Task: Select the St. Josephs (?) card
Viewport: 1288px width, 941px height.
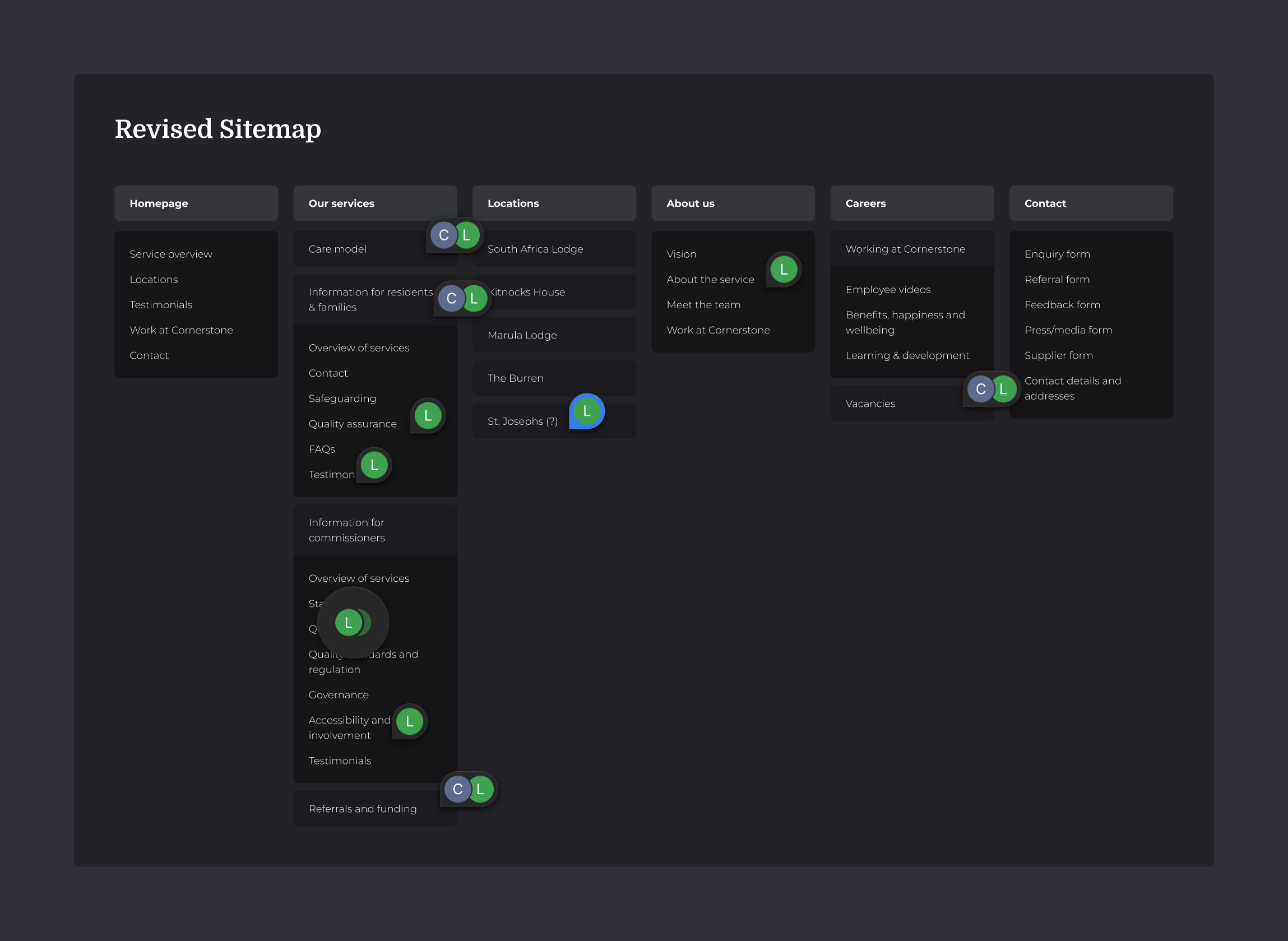Action: point(554,421)
